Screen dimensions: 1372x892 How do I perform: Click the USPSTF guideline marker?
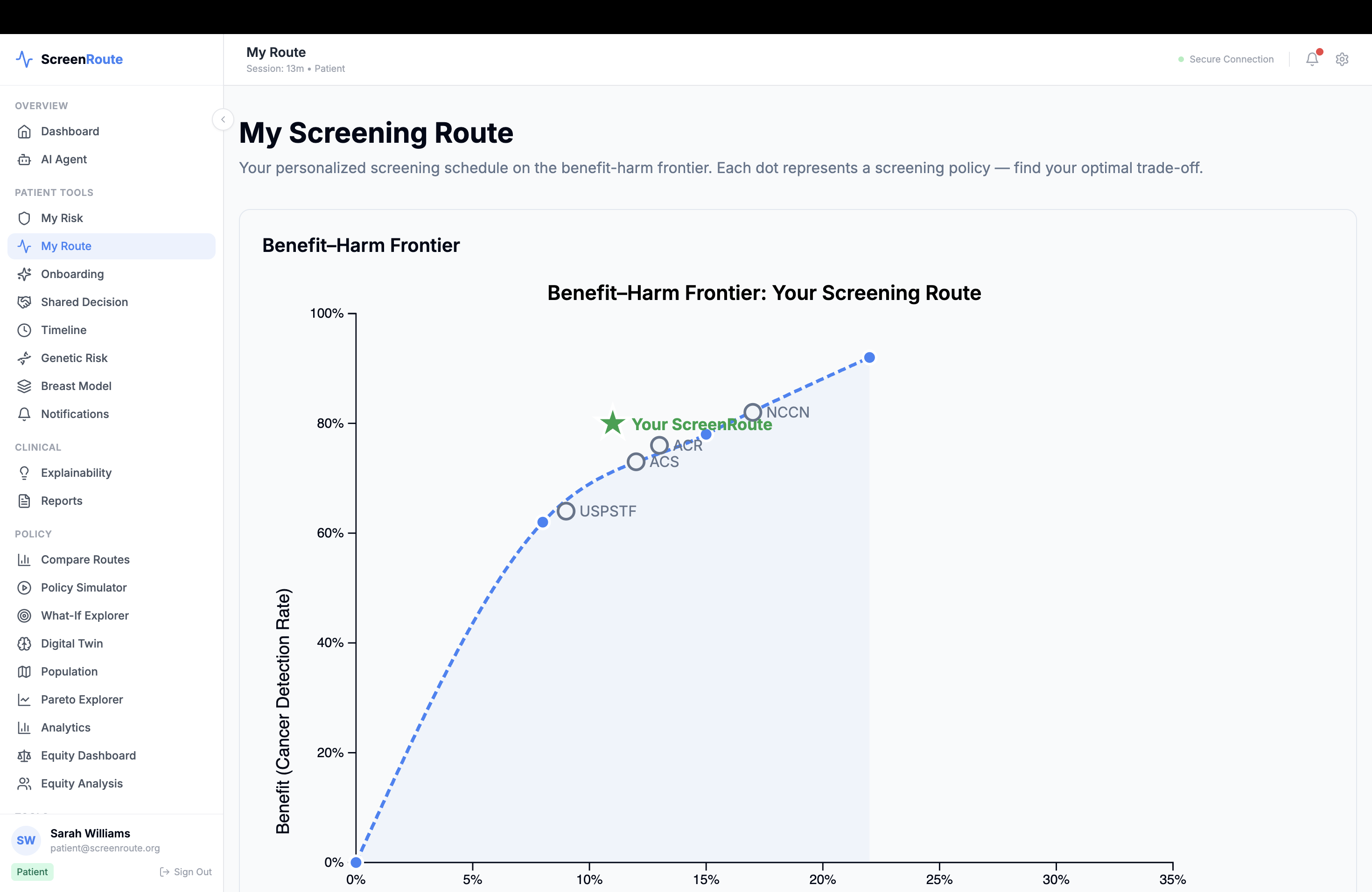[x=566, y=511]
